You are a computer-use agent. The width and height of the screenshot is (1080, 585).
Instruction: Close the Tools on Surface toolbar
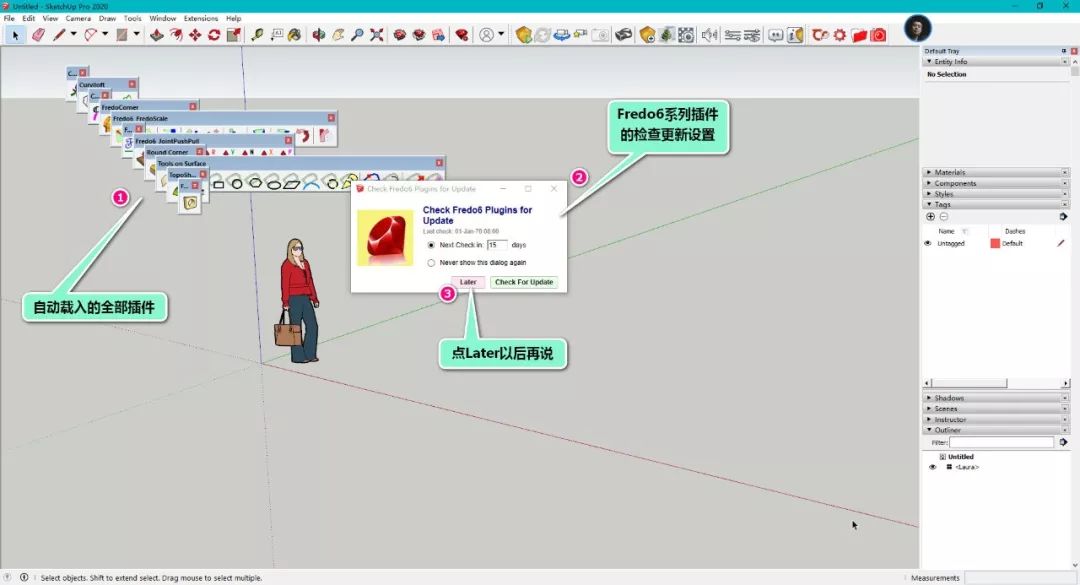tap(439, 163)
